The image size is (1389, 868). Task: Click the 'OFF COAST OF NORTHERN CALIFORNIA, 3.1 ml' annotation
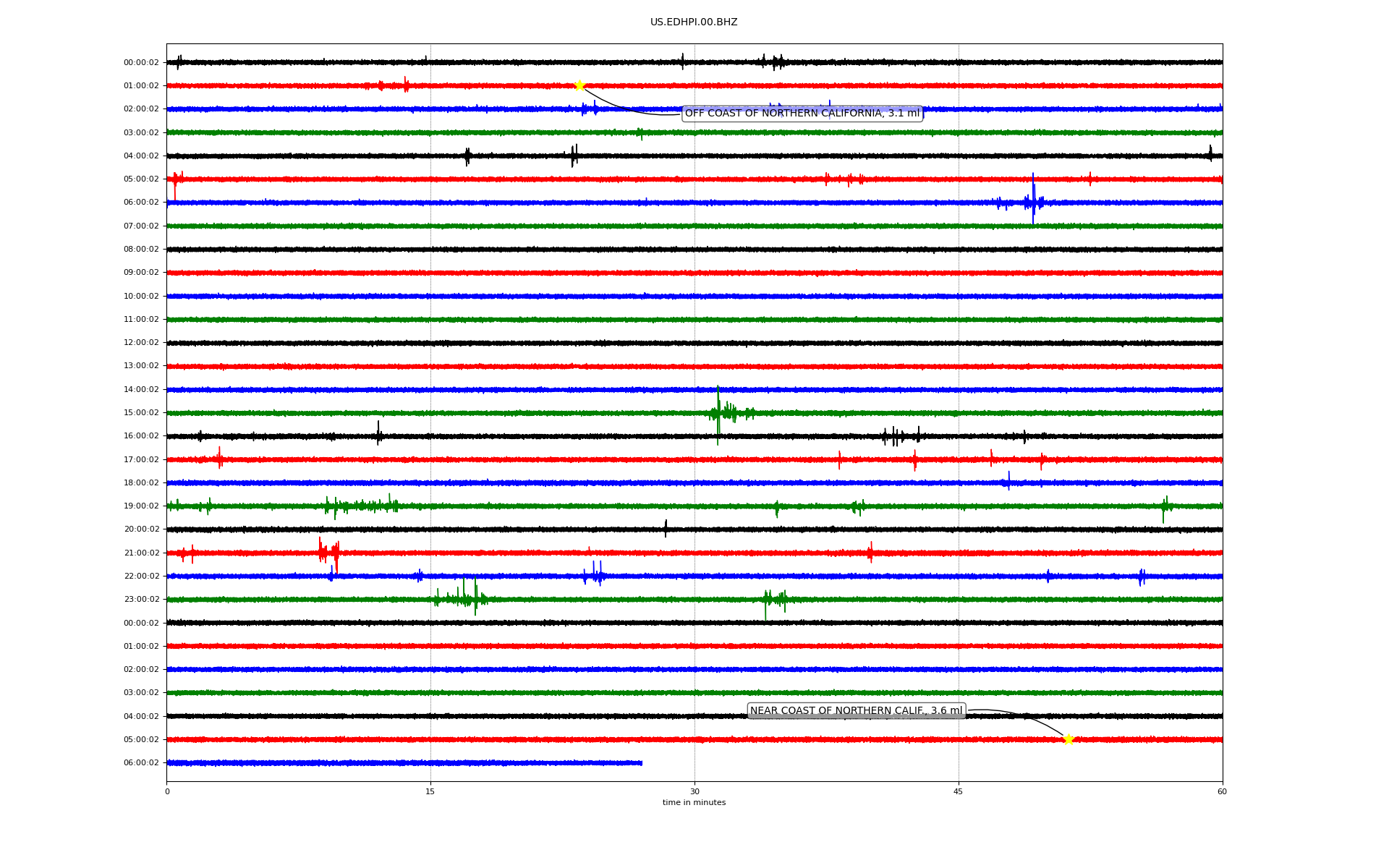[802, 114]
